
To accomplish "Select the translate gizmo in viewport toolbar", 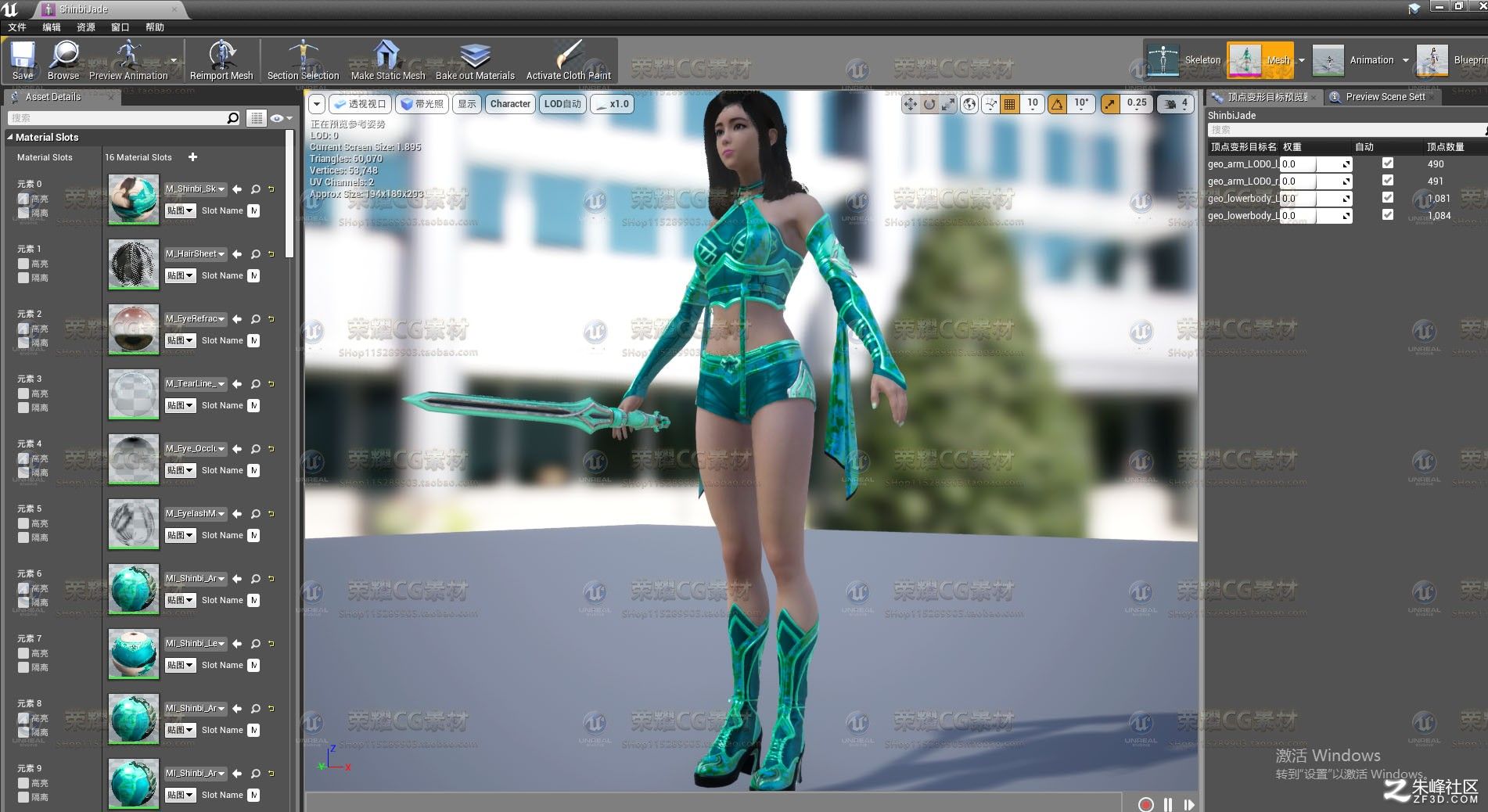I will pos(910,103).
